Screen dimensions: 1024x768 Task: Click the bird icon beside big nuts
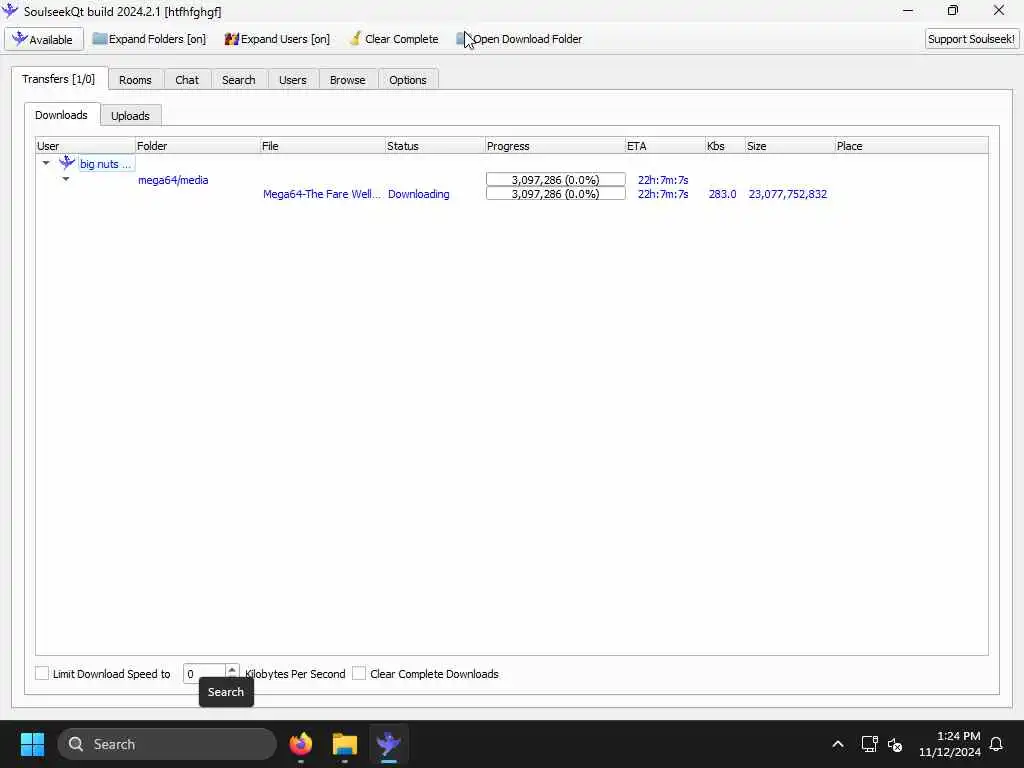coord(67,163)
